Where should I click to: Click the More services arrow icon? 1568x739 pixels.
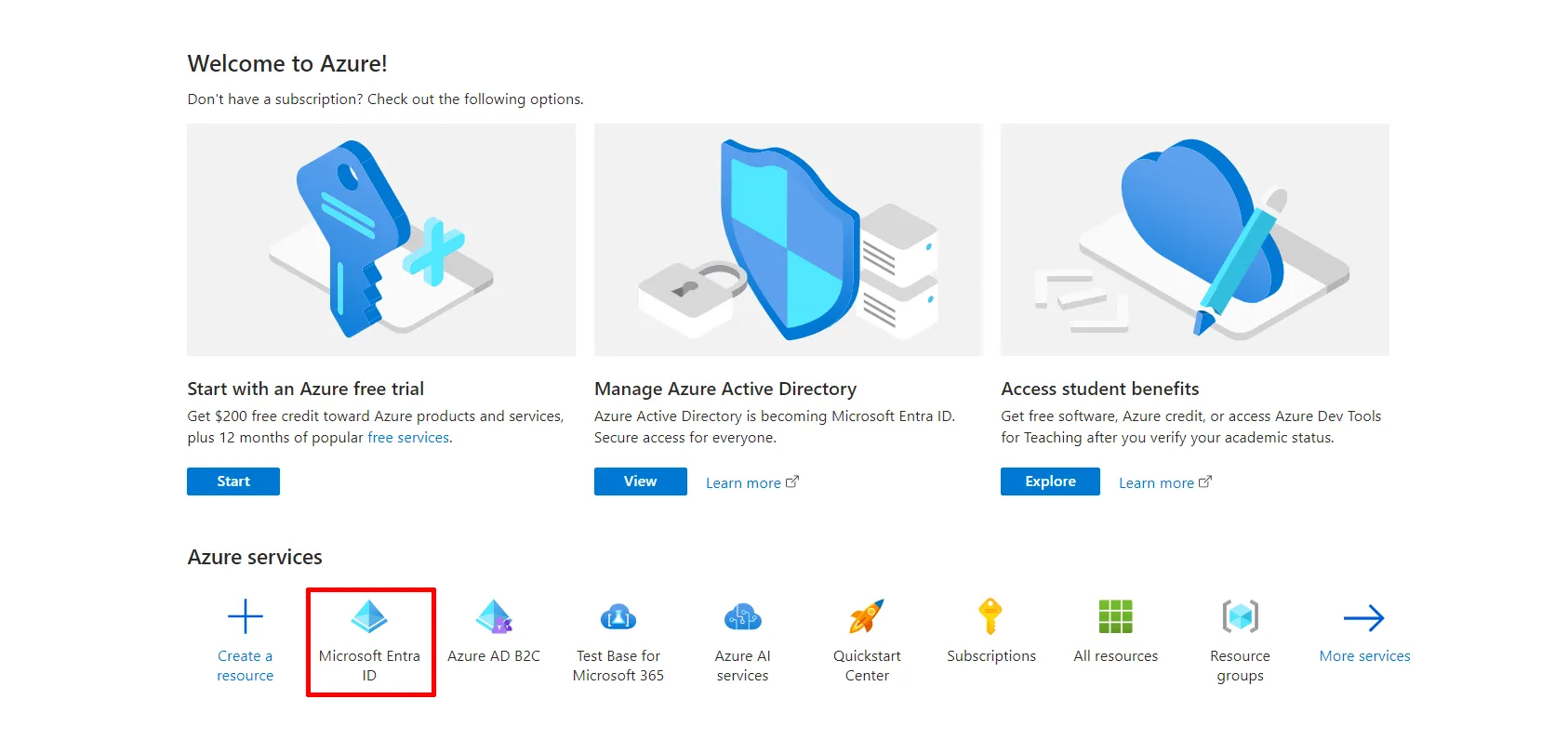tap(1364, 617)
